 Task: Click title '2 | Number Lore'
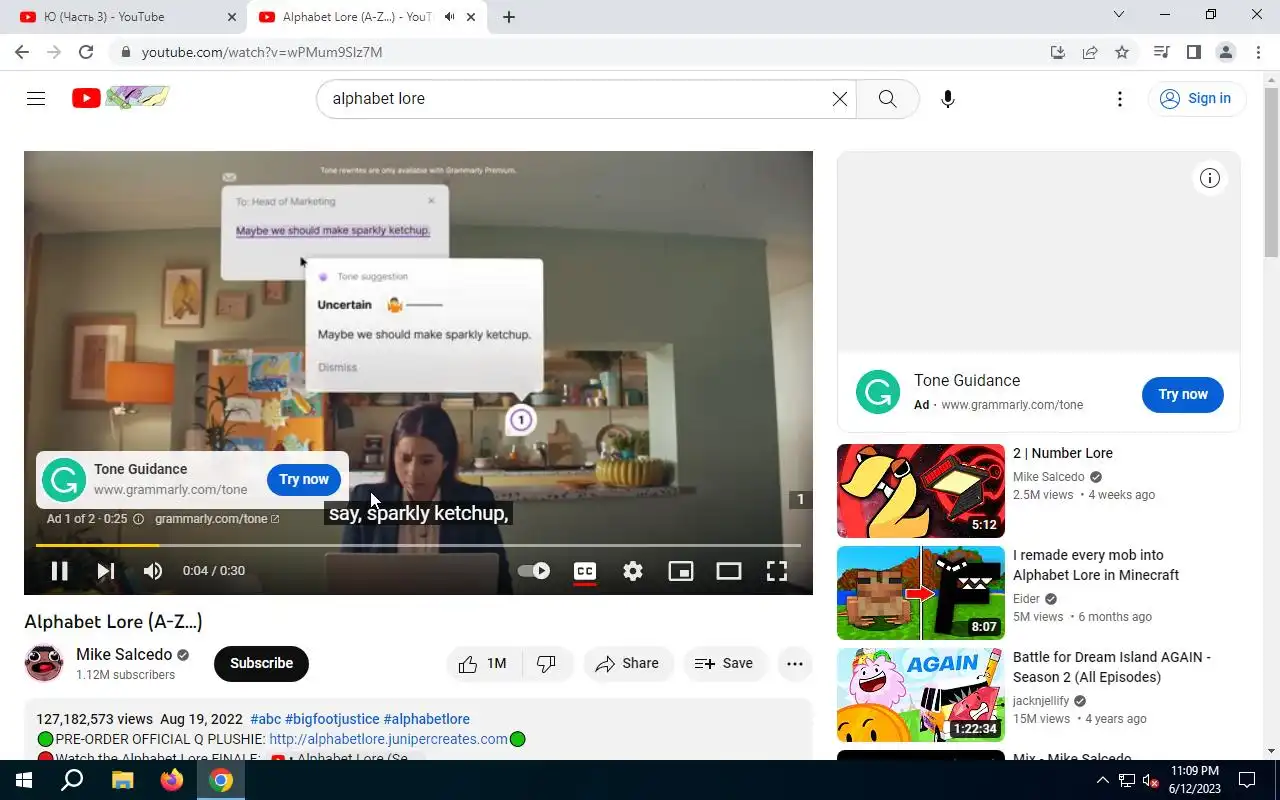tap(1062, 453)
